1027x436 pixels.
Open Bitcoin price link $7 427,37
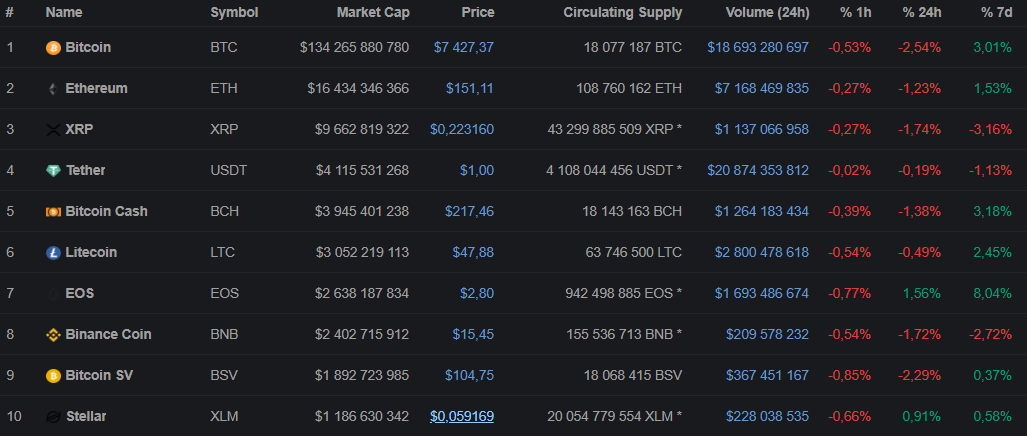click(464, 47)
